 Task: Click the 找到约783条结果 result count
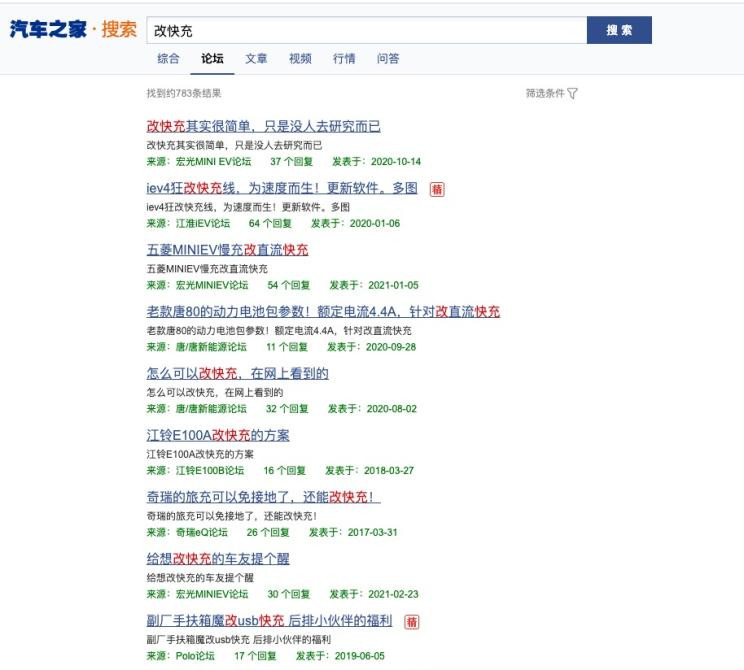(184, 93)
